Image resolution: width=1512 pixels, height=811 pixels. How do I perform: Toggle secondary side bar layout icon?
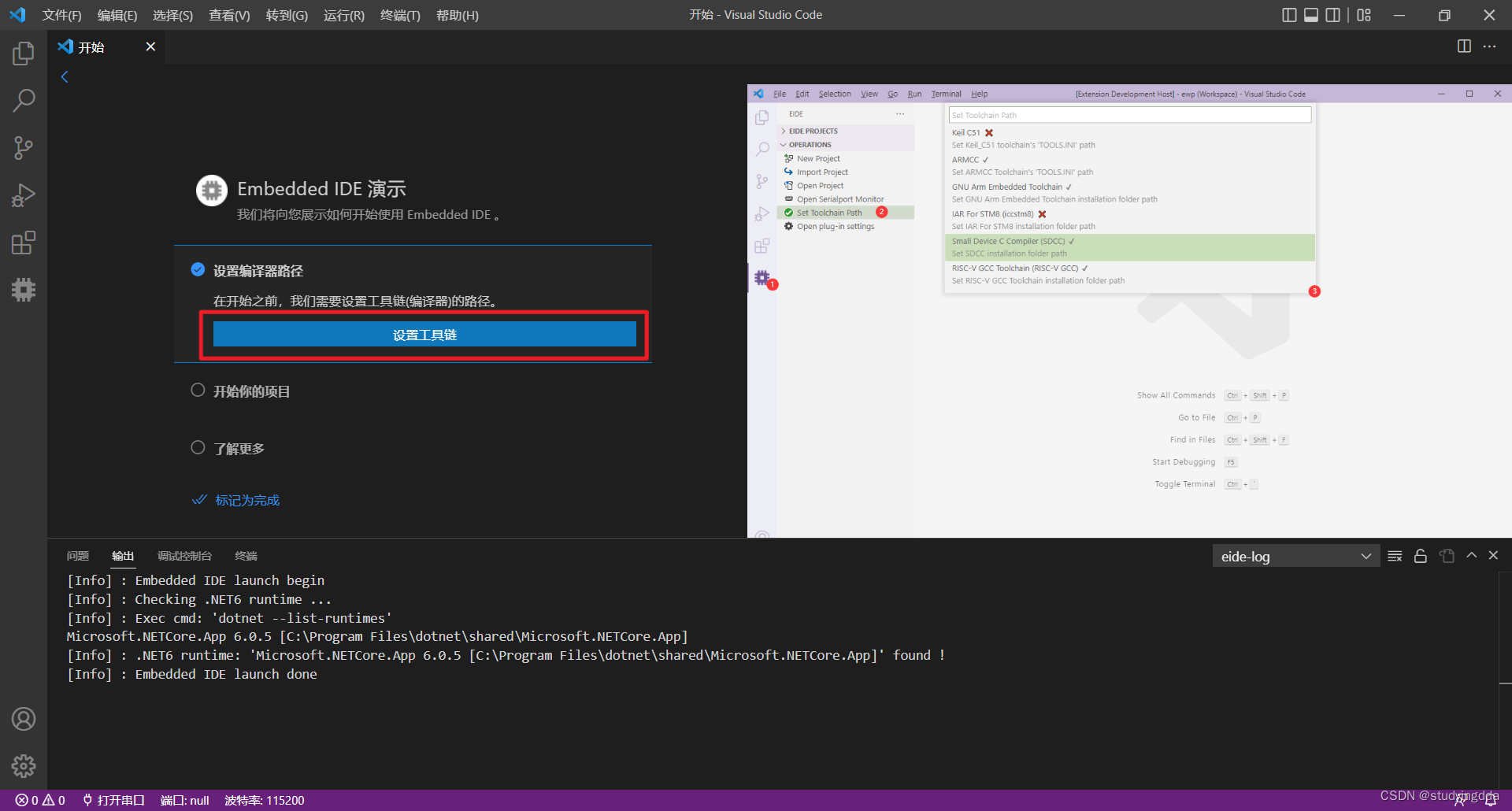[1332, 15]
